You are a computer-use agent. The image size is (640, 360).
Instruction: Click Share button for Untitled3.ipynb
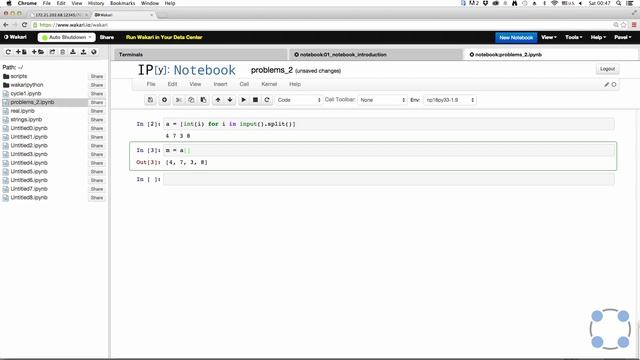(x=97, y=154)
